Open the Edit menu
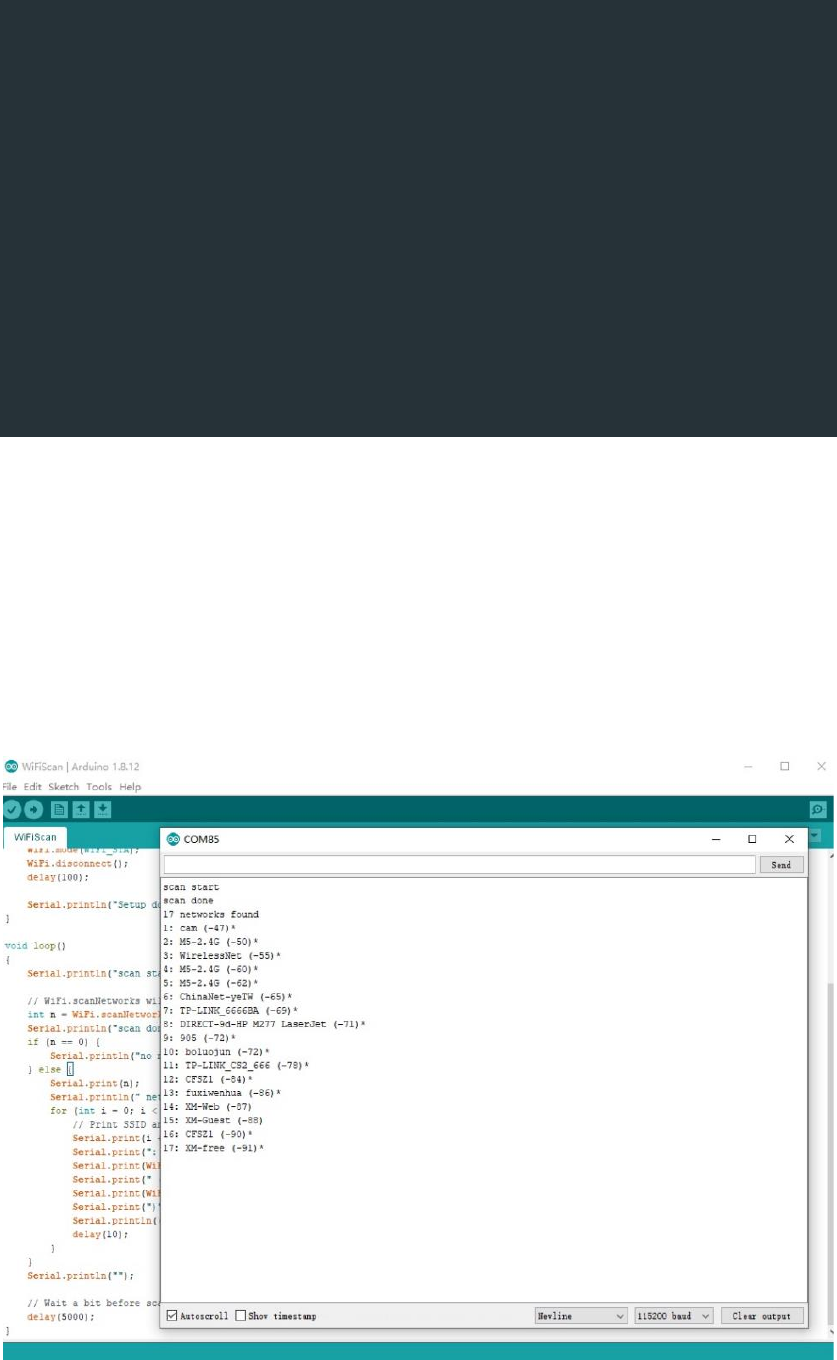Viewport: 837px width, 1360px height. click(33, 787)
